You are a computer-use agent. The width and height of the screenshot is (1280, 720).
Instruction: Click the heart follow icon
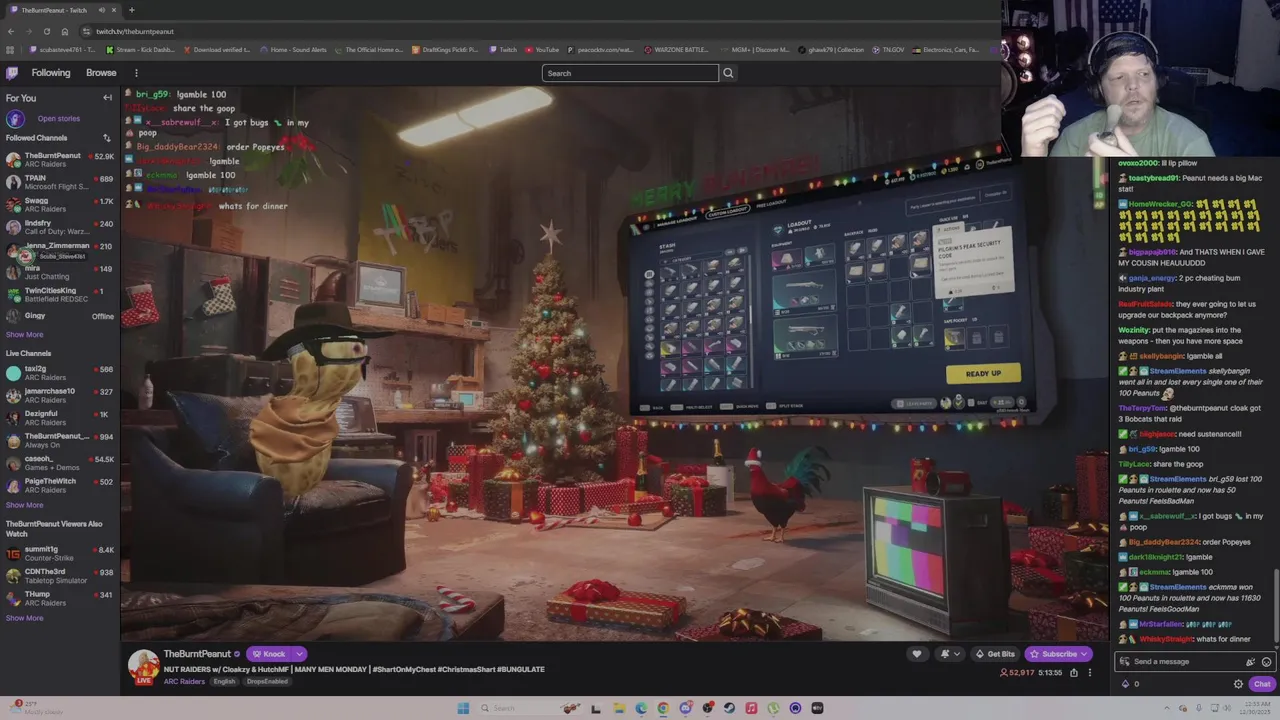tap(916, 654)
